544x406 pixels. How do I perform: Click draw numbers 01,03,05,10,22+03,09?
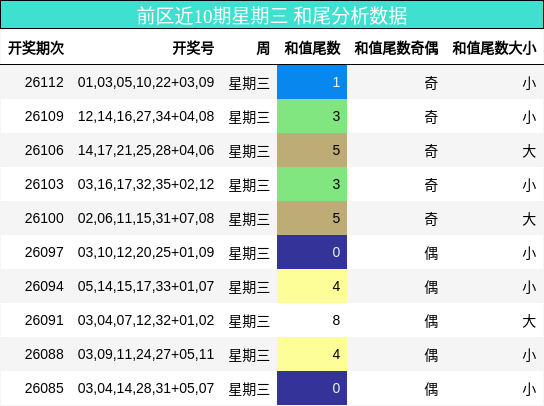[x=146, y=83]
